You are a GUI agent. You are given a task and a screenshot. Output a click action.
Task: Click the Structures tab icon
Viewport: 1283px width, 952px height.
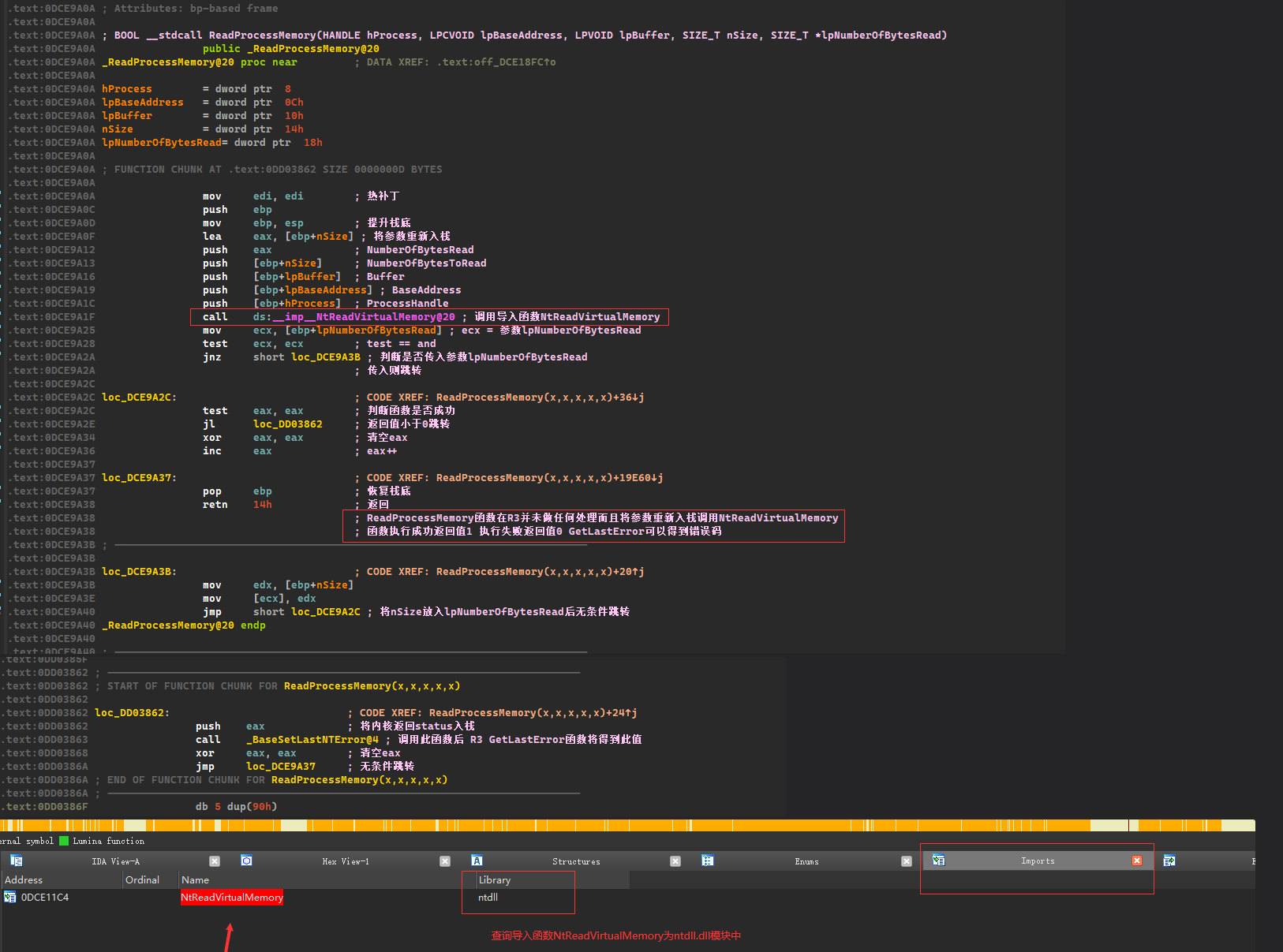coord(477,861)
